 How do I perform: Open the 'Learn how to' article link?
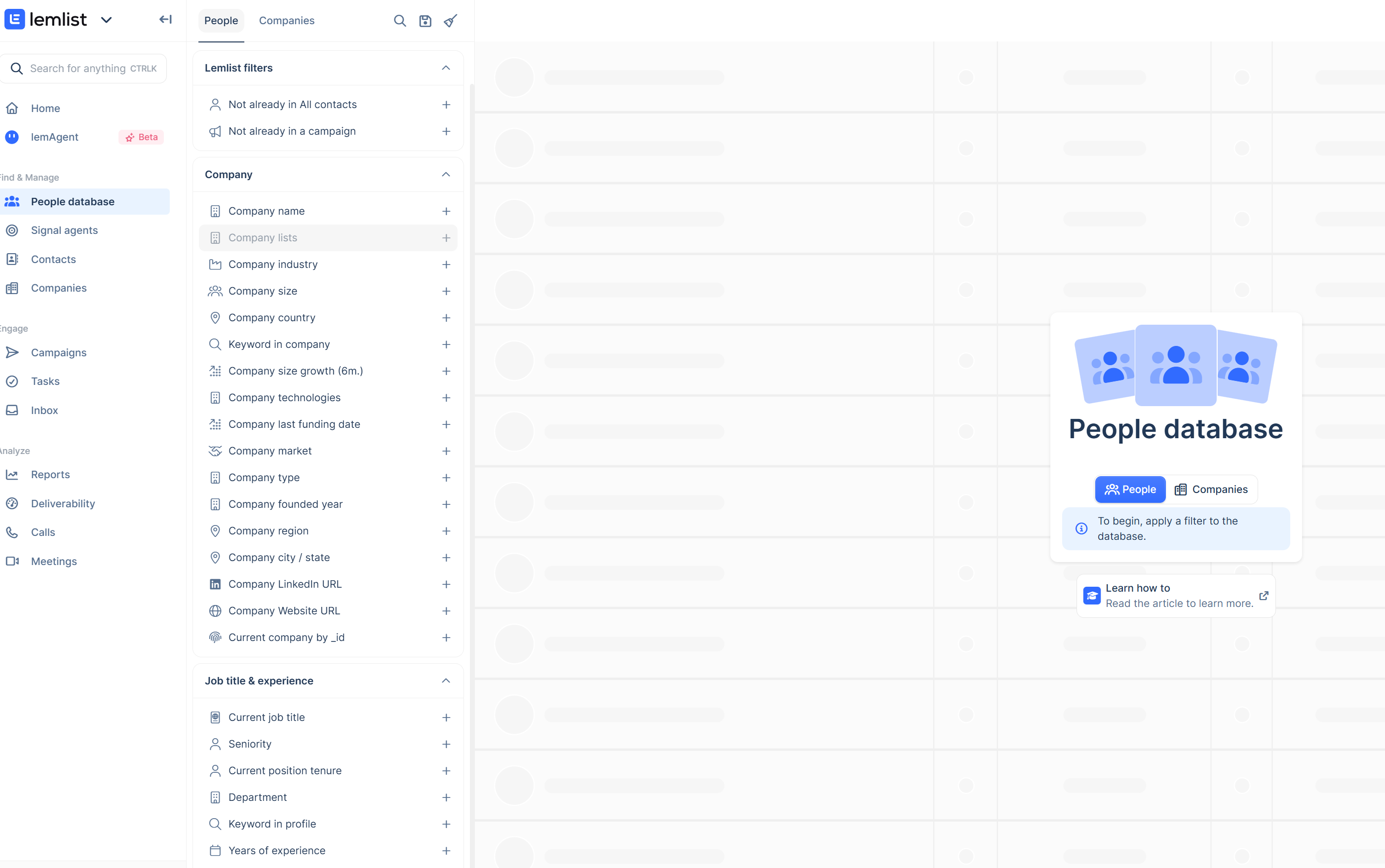coord(1176,596)
